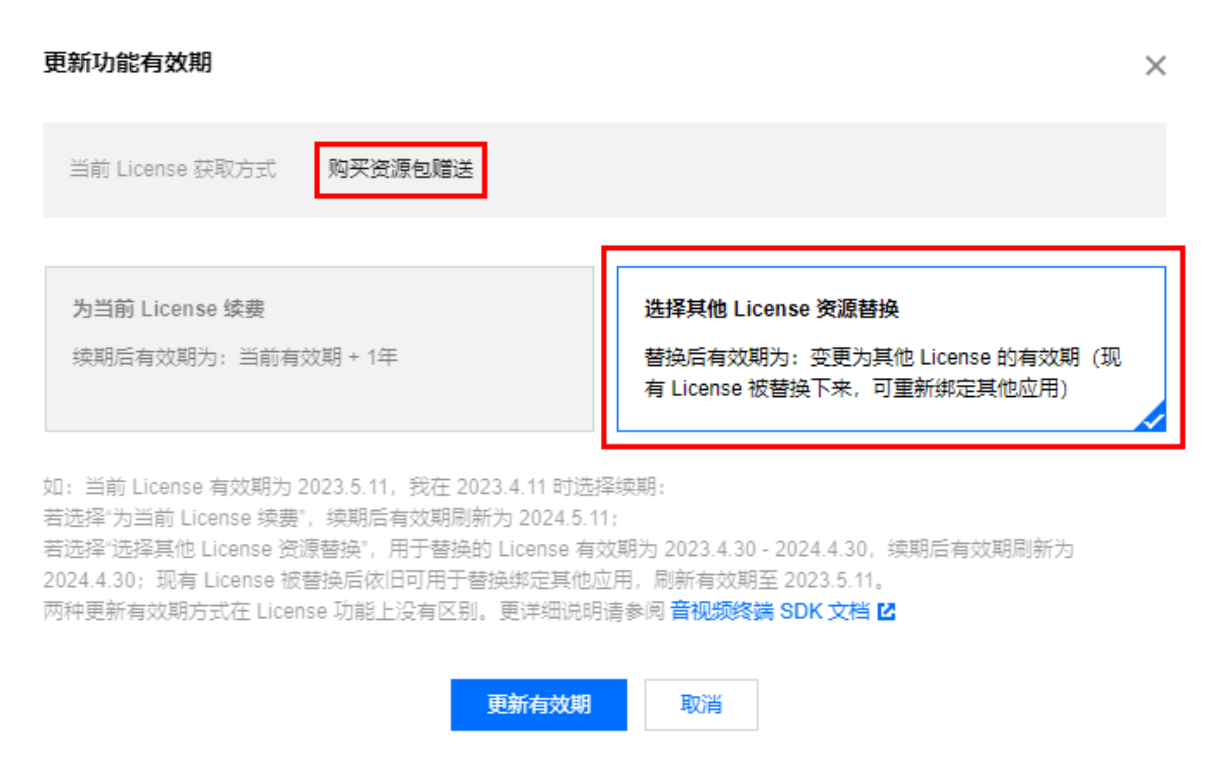
Task: Click the external-link icon after SDK 文档
Action: [886, 611]
